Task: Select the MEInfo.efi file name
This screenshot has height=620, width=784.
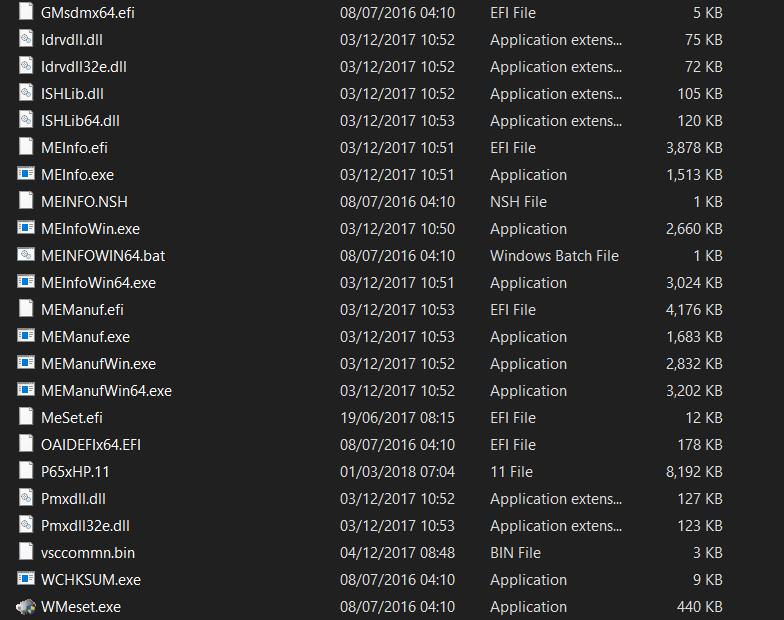Action: click(74, 148)
